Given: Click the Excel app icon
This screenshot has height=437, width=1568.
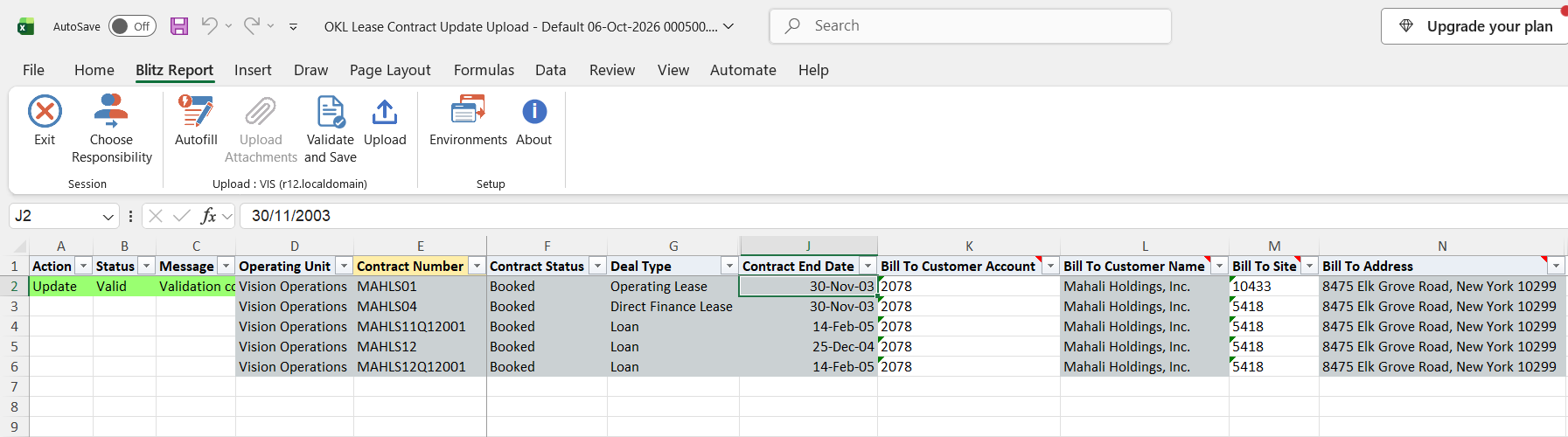Looking at the screenshot, I should (26, 26).
